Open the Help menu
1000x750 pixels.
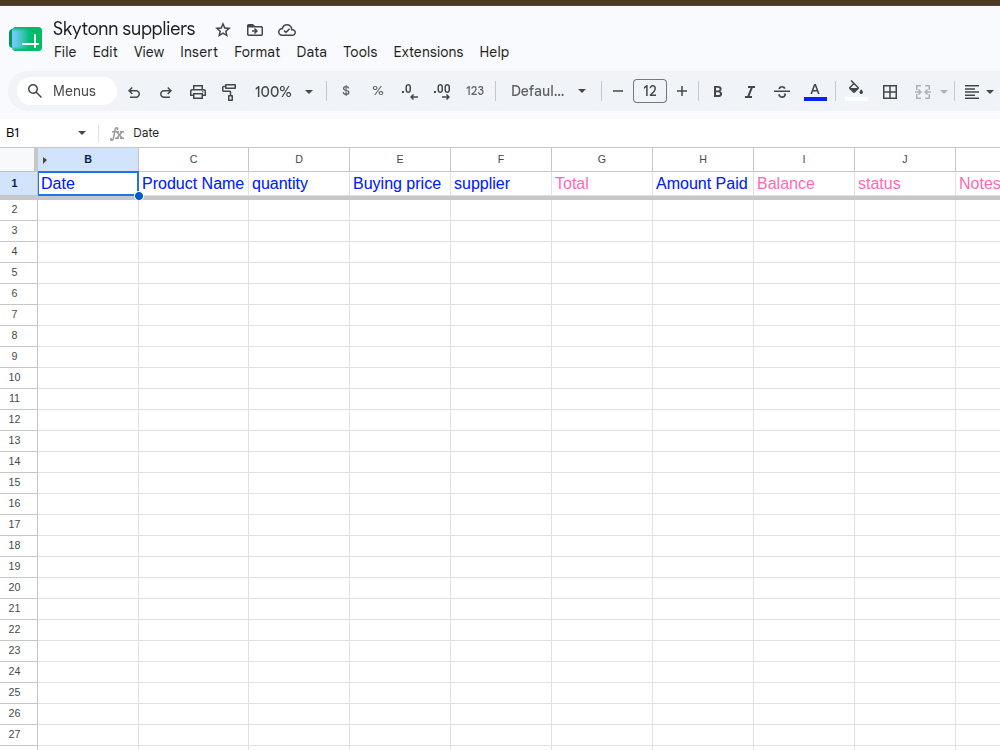[x=494, y=52]
